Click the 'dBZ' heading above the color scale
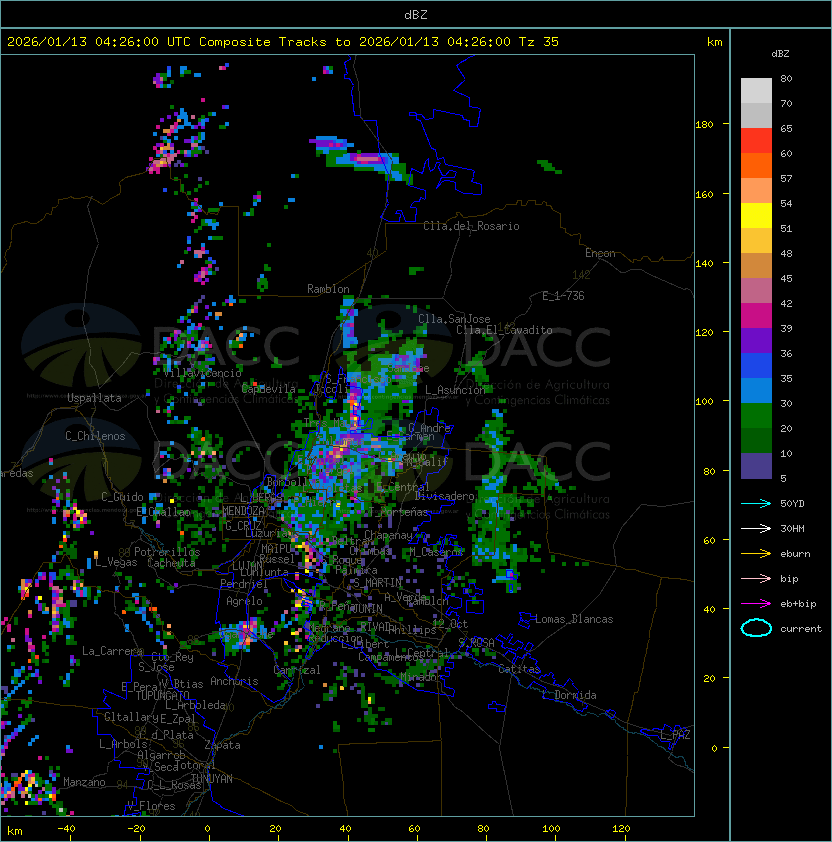The height and width of the screenshot is (842, 832). coord(780,54)
